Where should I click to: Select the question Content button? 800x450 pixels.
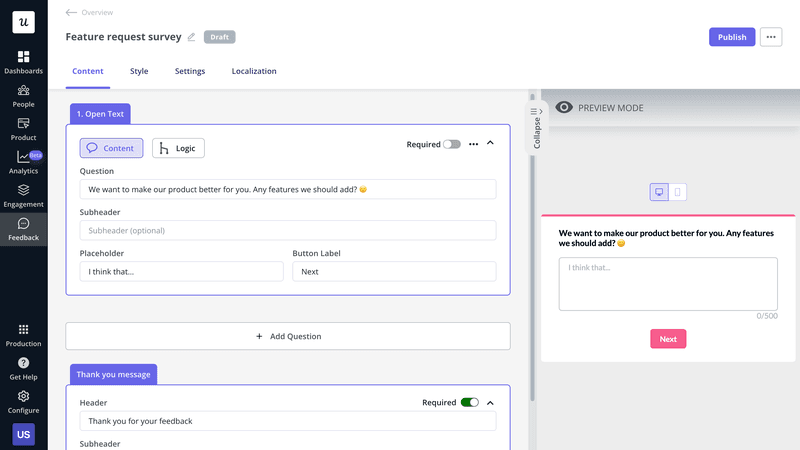(x=111, y=148)
